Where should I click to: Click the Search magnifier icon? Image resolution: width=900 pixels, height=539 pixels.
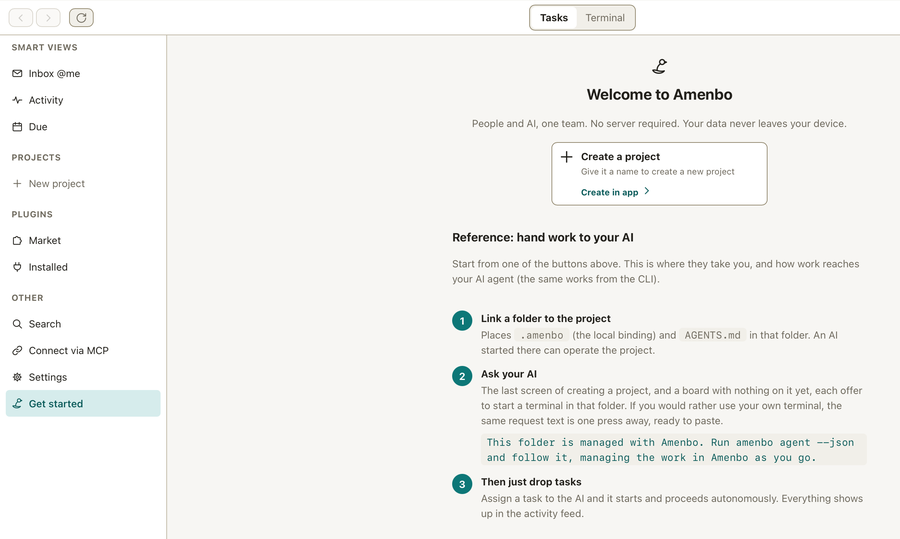click(x=17, y=324)
